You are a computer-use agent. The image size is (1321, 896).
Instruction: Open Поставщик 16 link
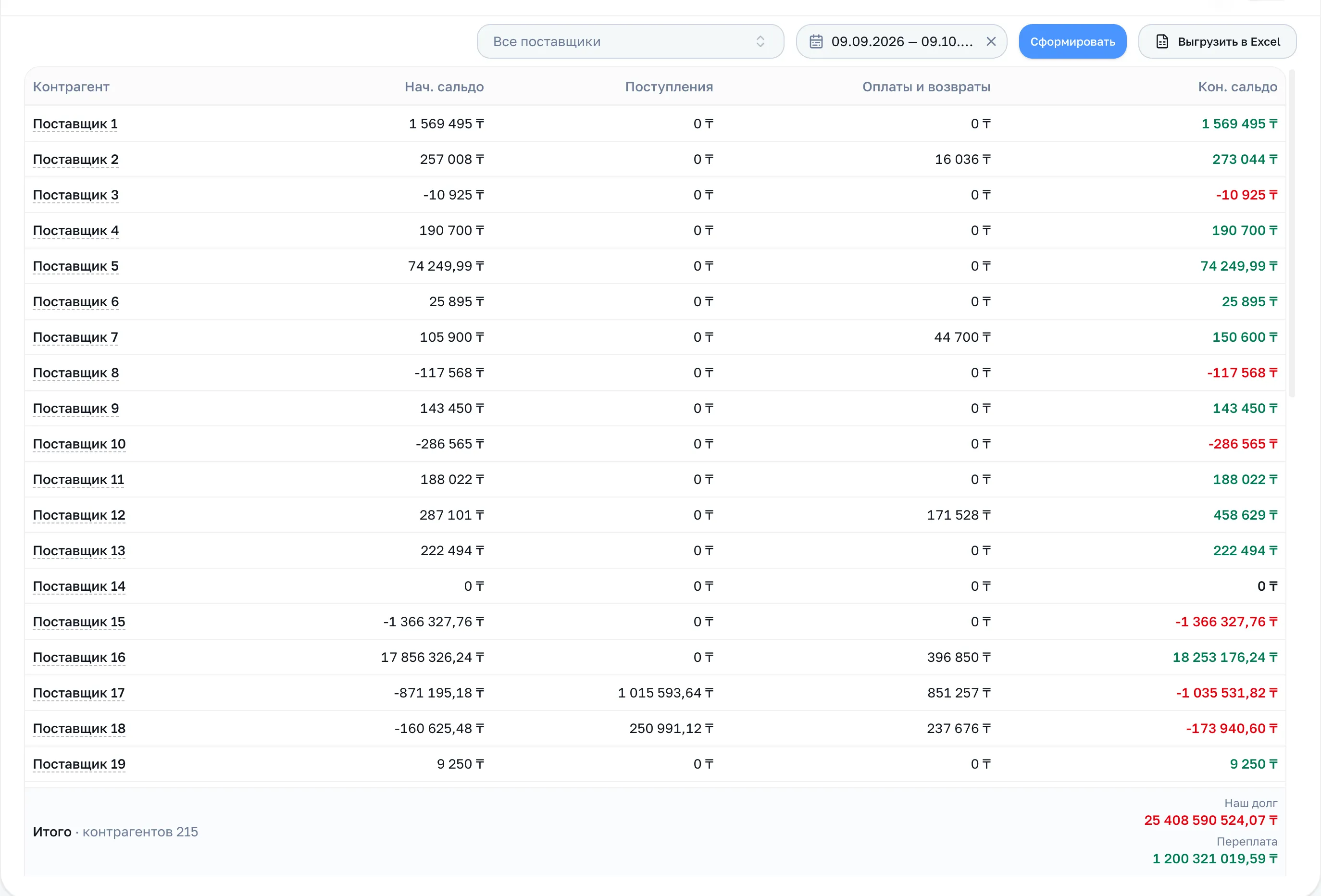pos(79,658)
